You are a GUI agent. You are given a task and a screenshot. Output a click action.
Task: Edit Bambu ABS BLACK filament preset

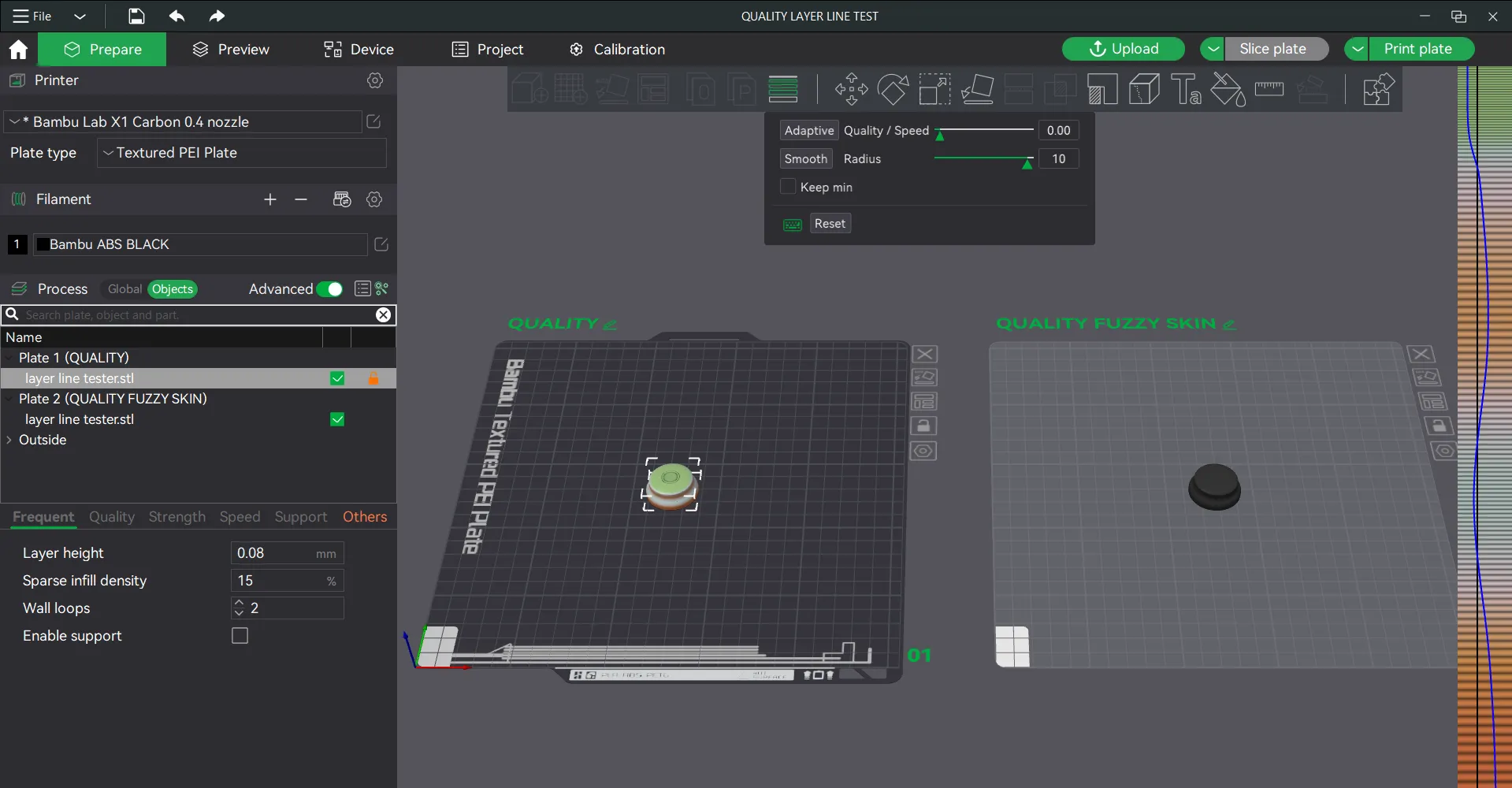381,244
